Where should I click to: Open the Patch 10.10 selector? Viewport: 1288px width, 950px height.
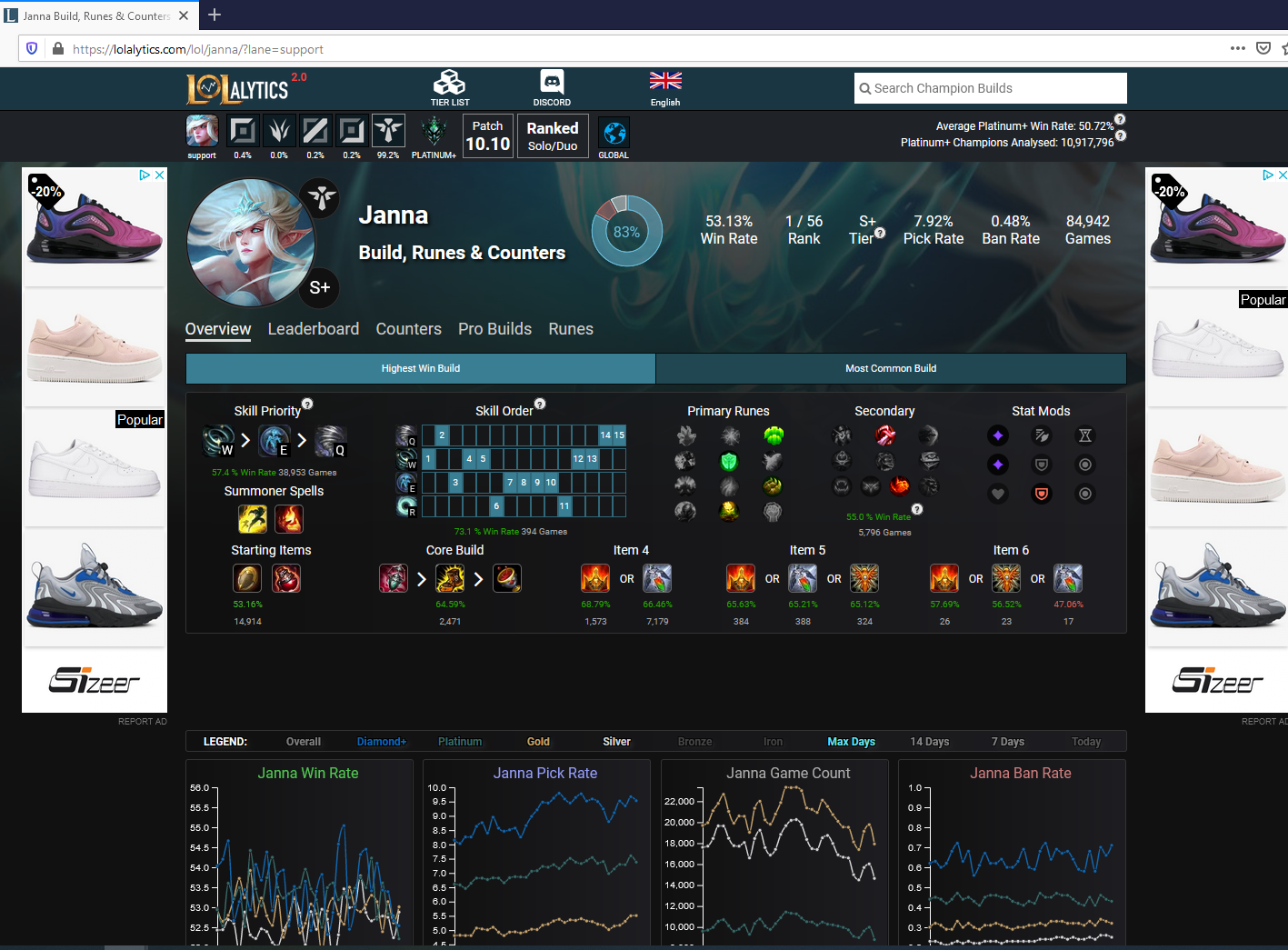487,135
